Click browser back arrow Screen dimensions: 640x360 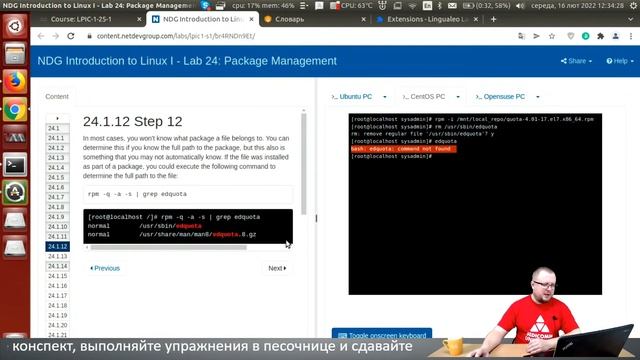[40, 36]
